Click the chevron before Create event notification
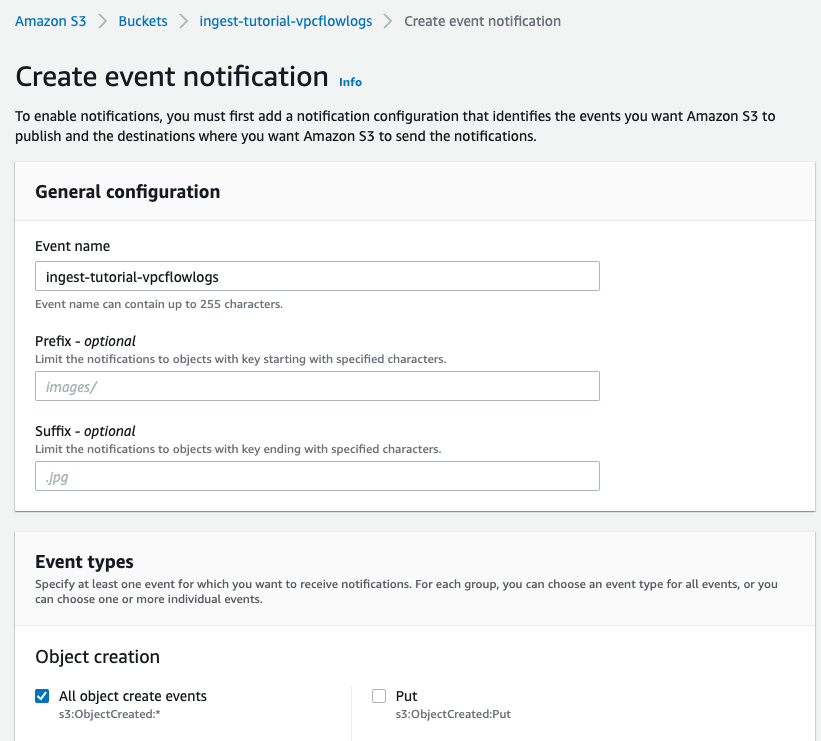This screenshot has width=821, height=741. (x=388, y=20)
